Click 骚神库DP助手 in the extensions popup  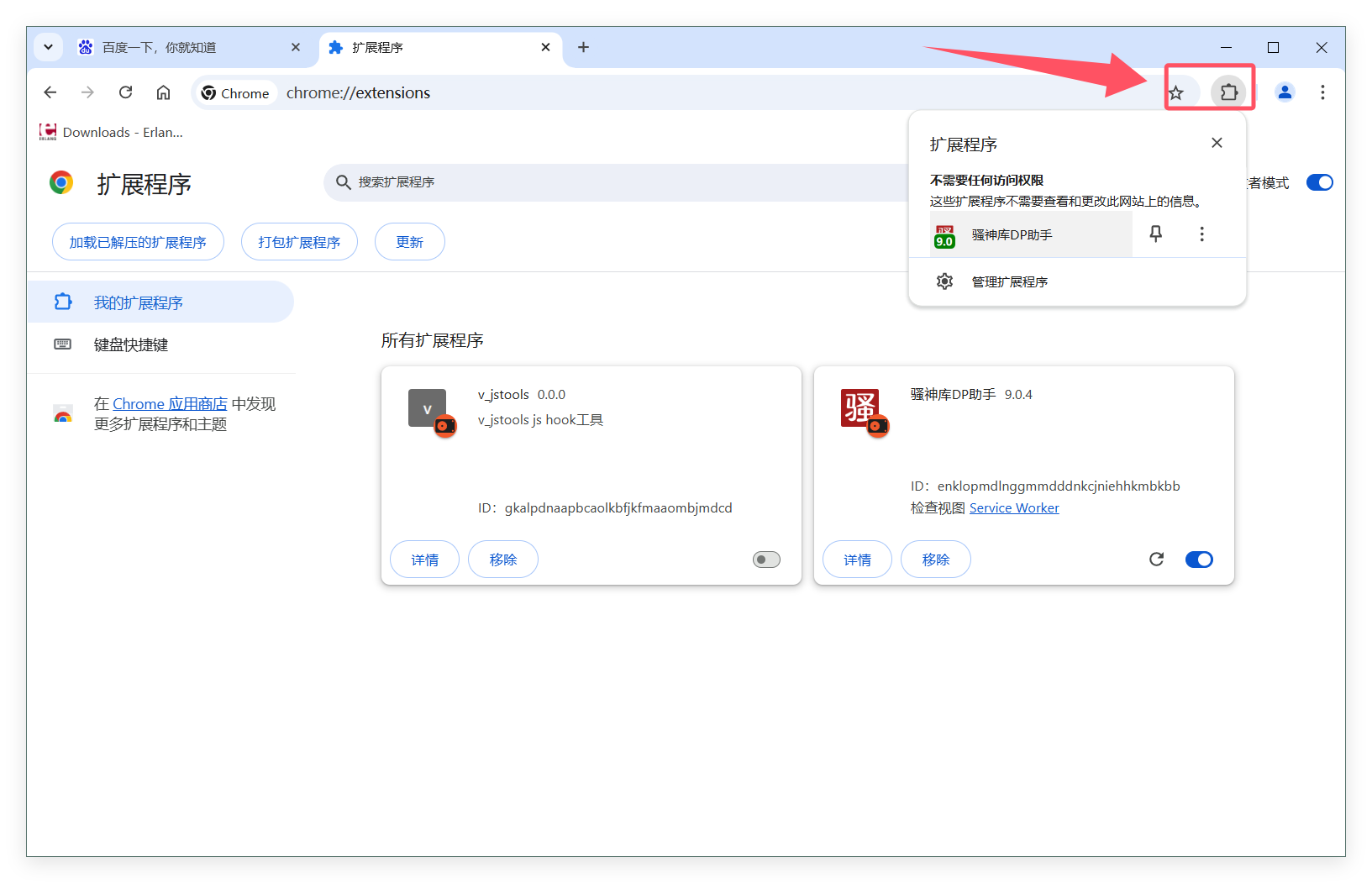pos(1031,235)
